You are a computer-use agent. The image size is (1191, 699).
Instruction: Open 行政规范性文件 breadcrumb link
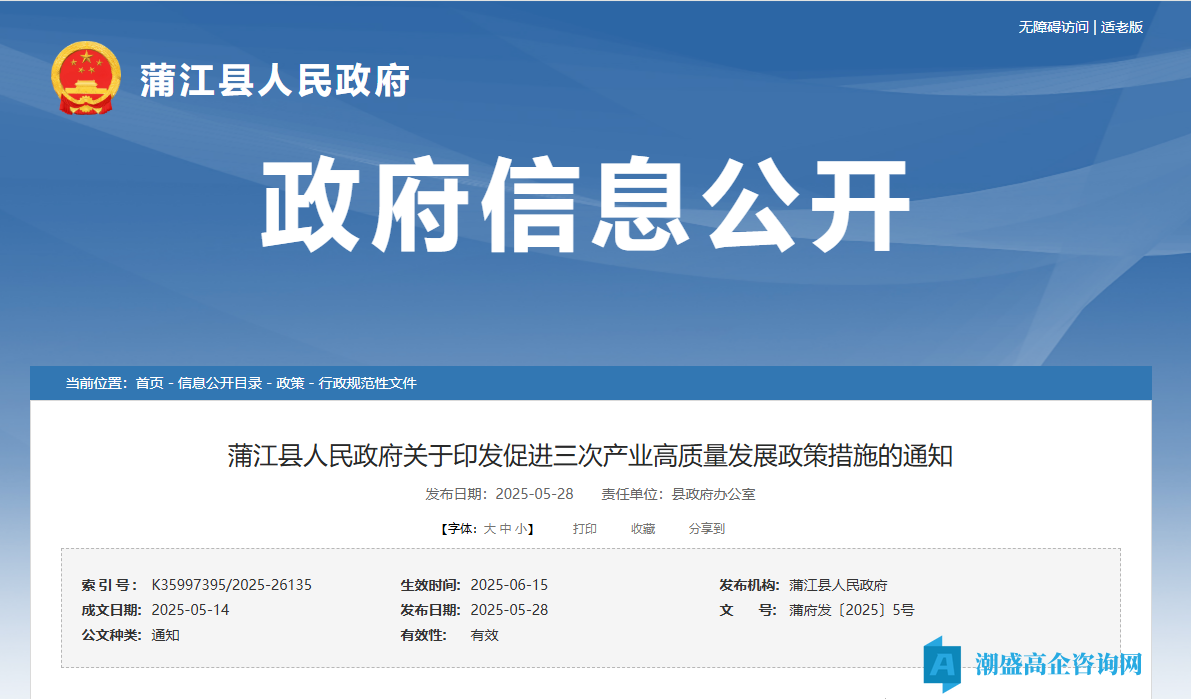(x=367, y=383)
